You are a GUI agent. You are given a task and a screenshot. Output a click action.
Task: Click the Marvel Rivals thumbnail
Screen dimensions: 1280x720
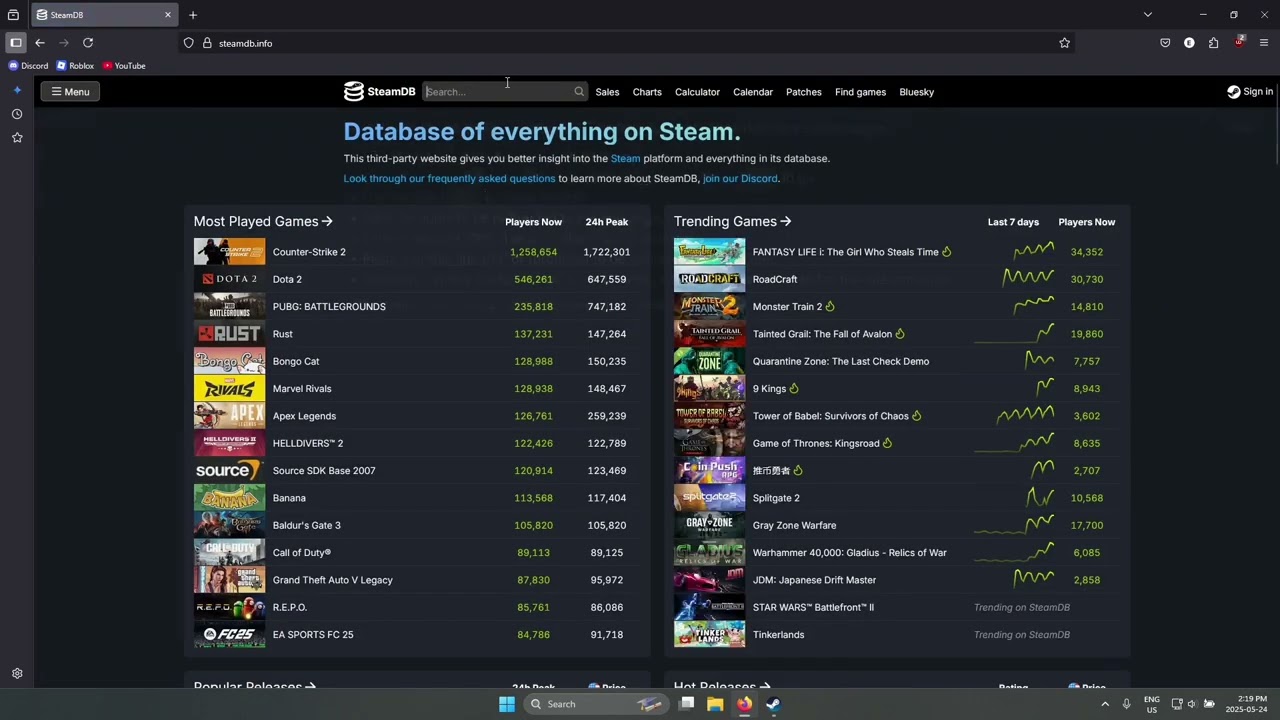229,389
